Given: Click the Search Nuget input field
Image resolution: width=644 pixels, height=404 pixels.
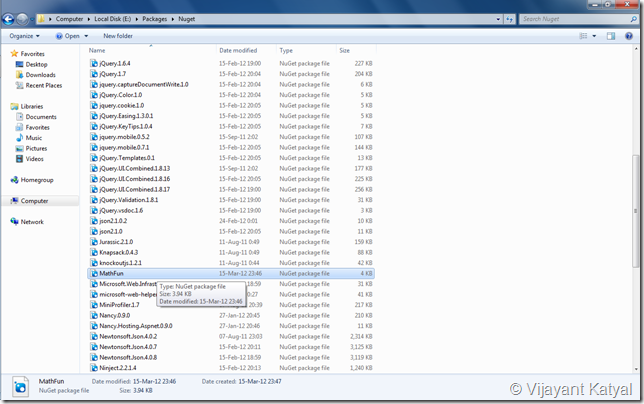Looking at the screenshot, I should (x=575, y=19).
